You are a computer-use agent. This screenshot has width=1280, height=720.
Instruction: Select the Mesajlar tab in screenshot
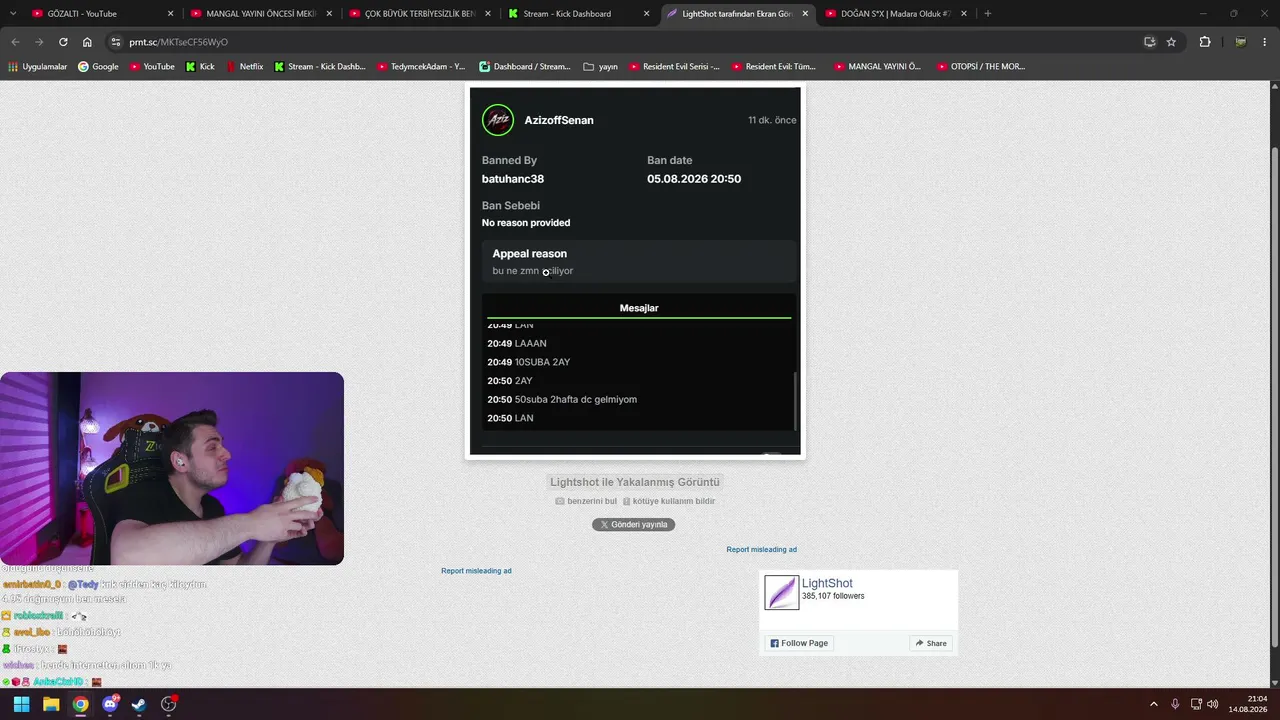639,308
